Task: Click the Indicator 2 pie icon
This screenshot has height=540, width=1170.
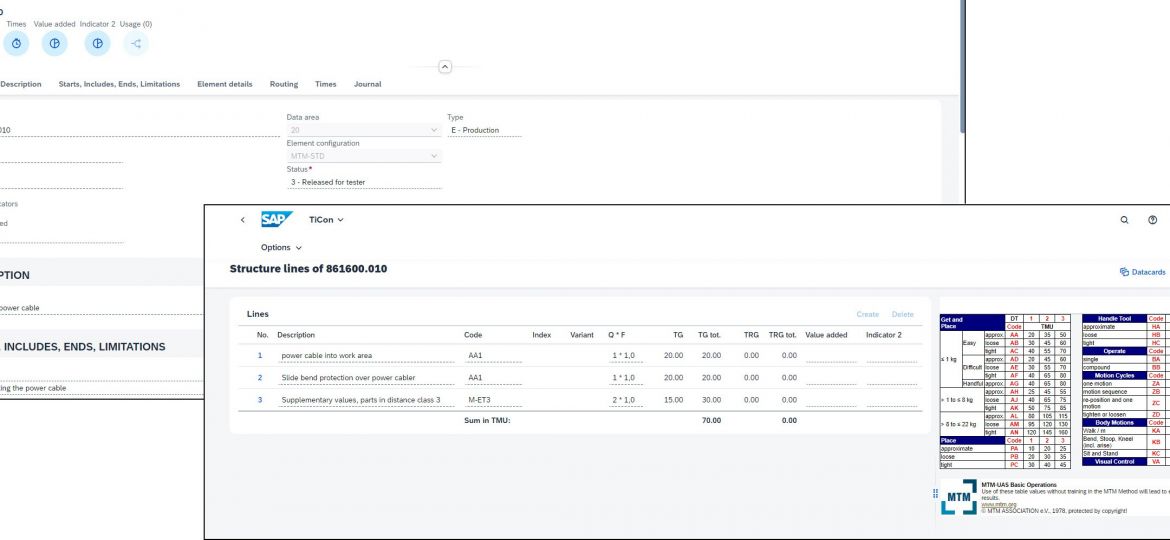Action: click(x=96, y=43)
